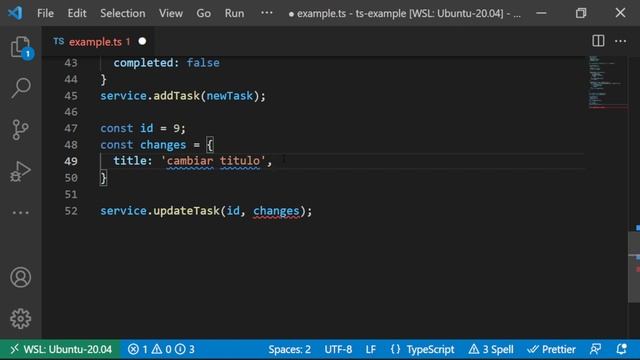Open the Accounts menu
Screen dimensions: 640x360
click(20, 277)
